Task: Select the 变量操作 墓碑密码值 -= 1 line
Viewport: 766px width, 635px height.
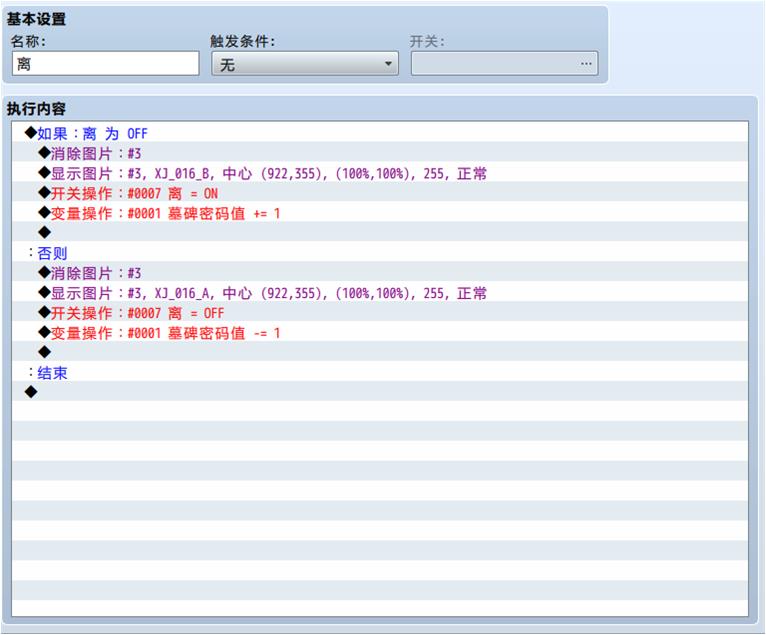Action: tap(380, 333)
